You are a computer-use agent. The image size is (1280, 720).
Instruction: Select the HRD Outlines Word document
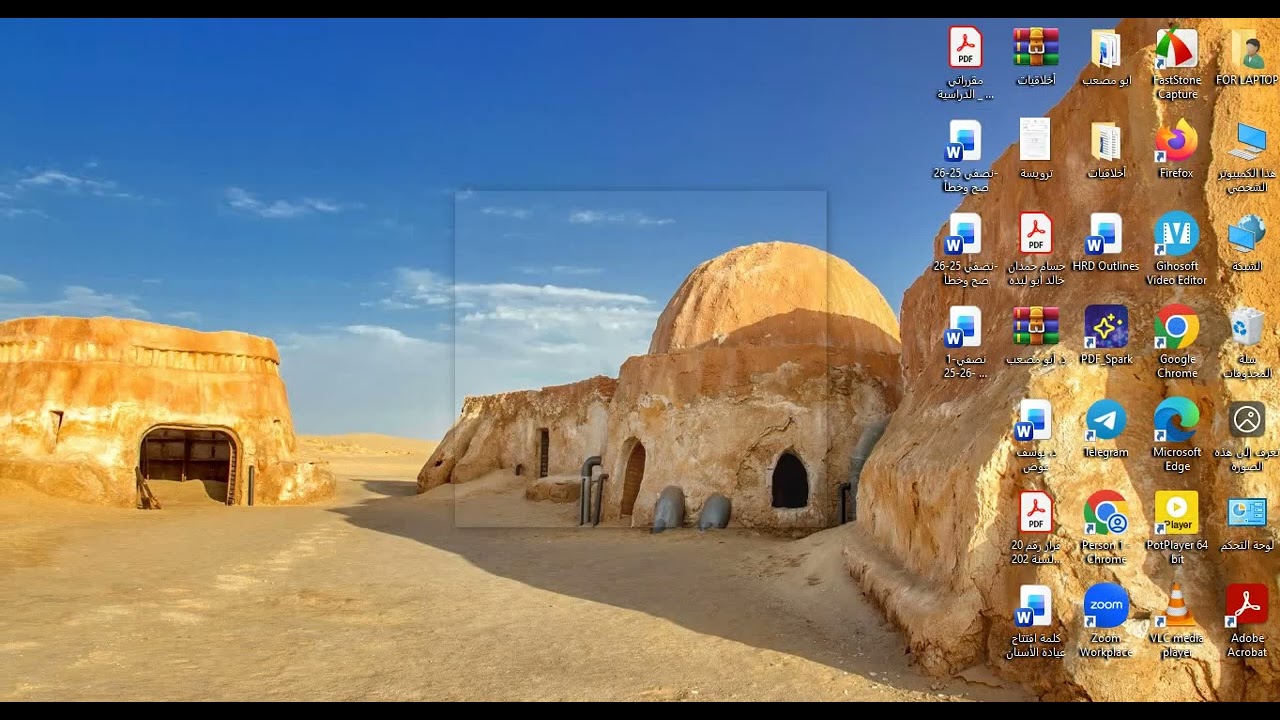pyautogui.click(x=1106, y=243)
